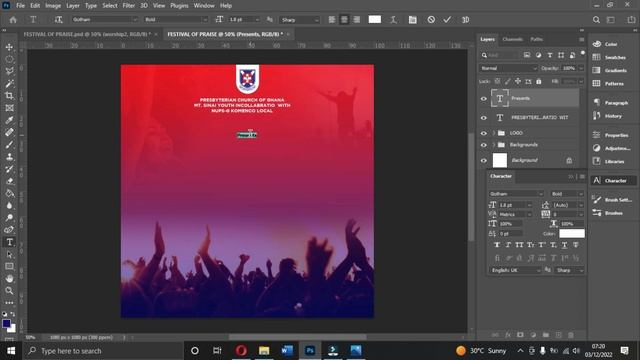Select the Eyedropper tool
The width and height of the screenshot is (640, 360).
[x=9, y=120]
